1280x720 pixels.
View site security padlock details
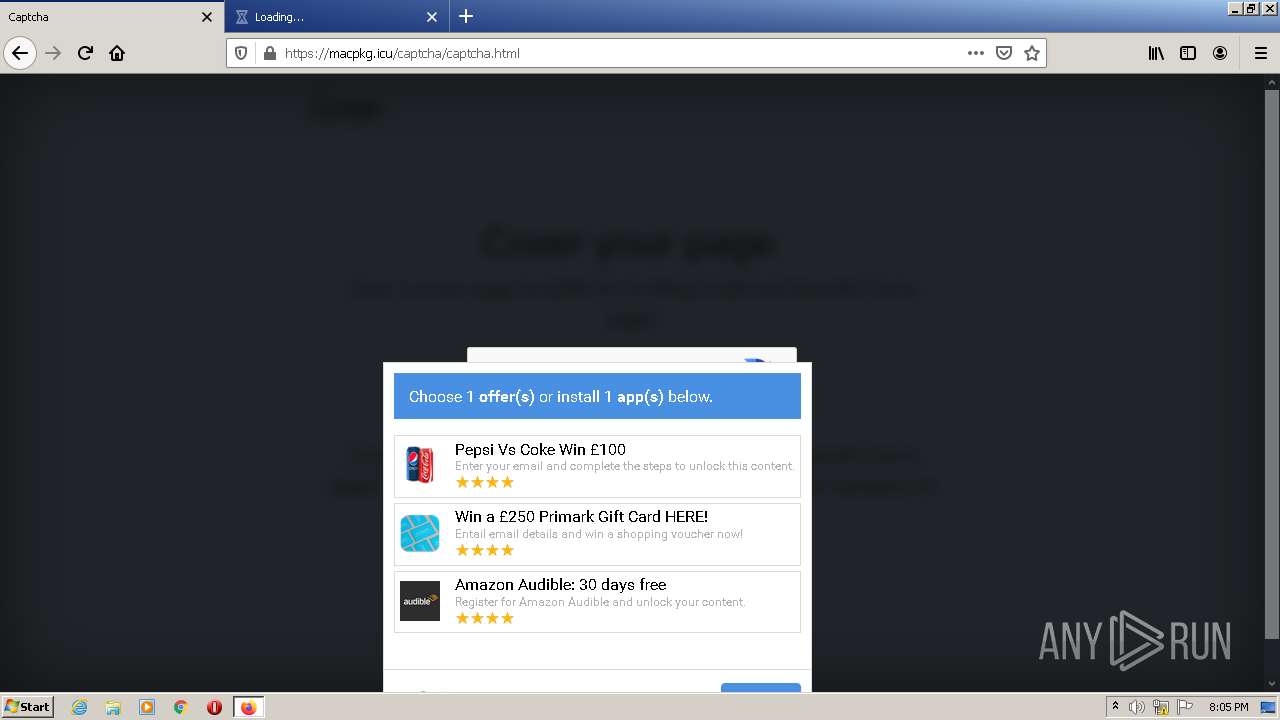tap(269, 53)
